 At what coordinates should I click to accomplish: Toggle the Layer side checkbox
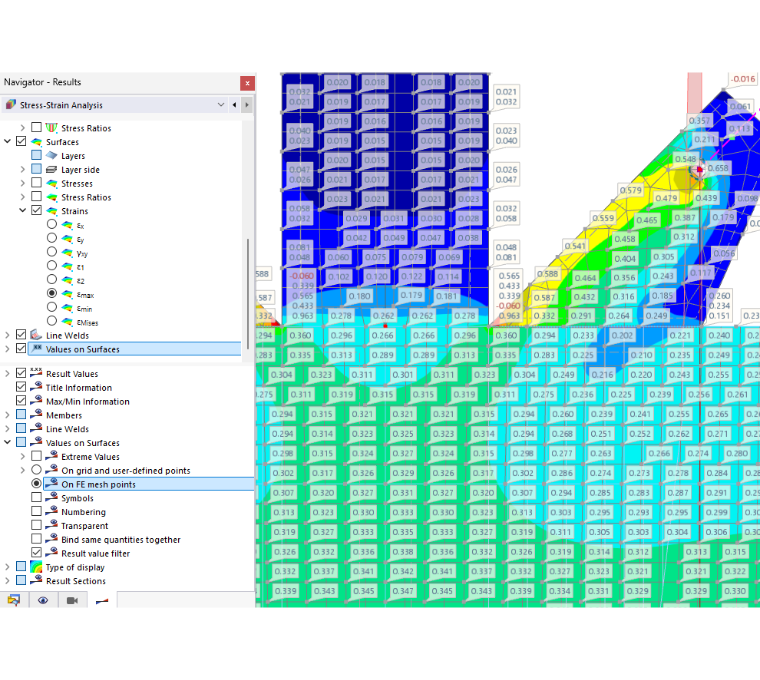36,169
